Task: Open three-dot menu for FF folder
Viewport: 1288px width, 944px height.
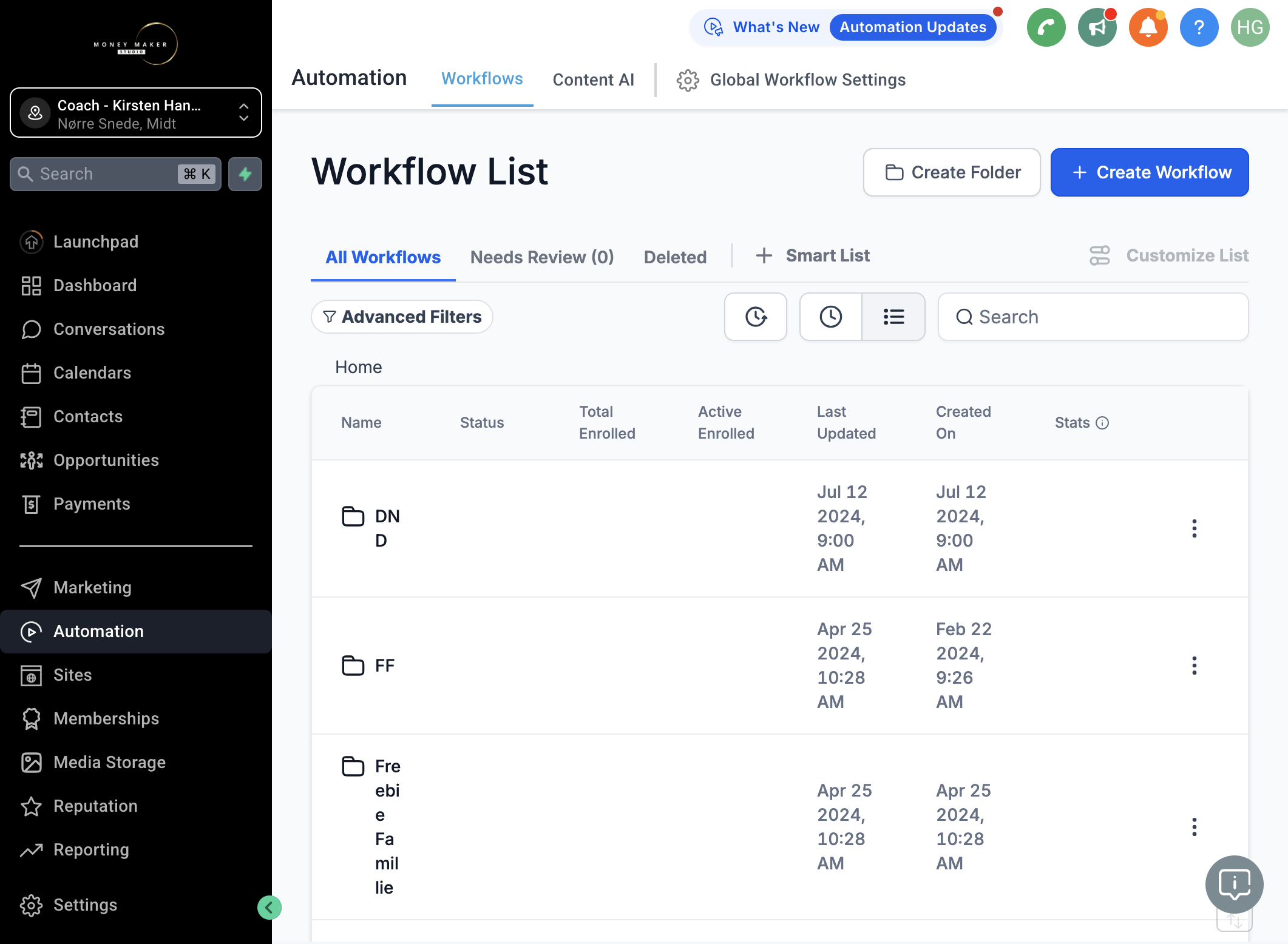Action: click(1194, 666)
